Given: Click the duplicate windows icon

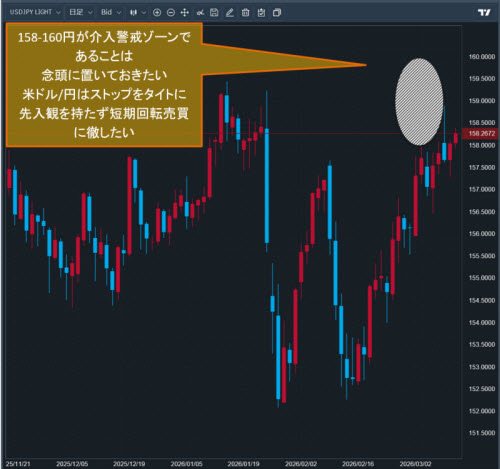Looking at the screenshot, I should click(x=277, y=13).
